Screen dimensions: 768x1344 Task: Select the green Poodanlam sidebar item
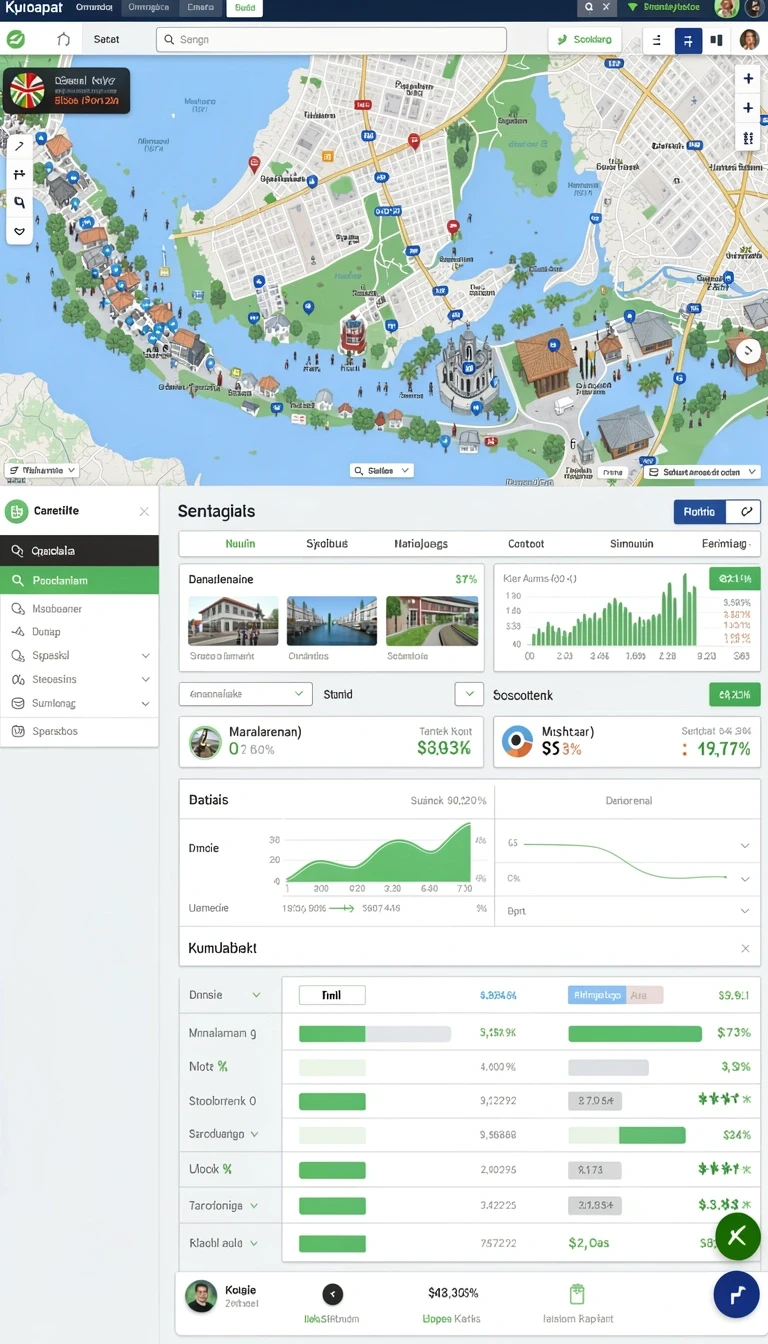pos(79,580)
